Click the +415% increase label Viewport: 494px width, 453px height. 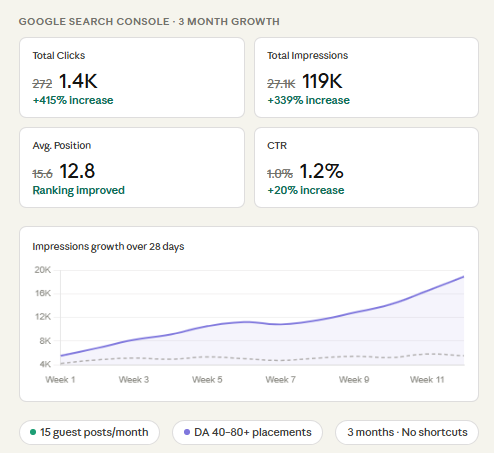point(73,100)
